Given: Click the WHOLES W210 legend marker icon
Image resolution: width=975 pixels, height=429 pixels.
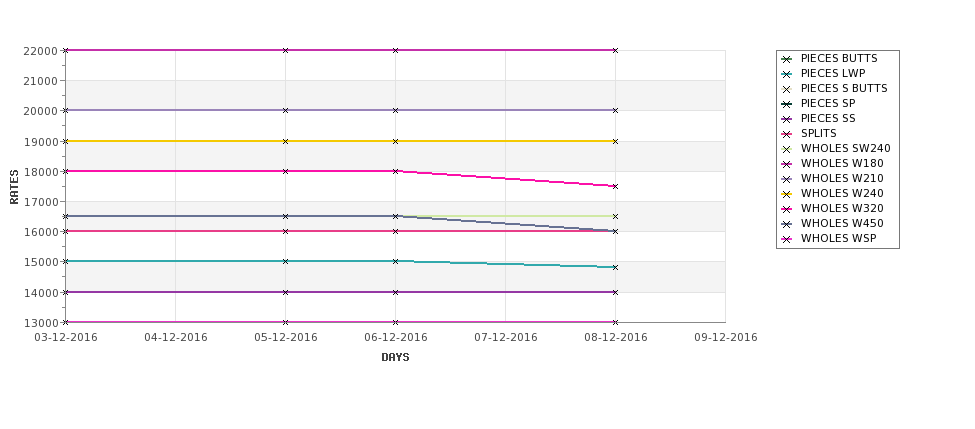Looking at the screenshot, I should click(x=786, y=179).
